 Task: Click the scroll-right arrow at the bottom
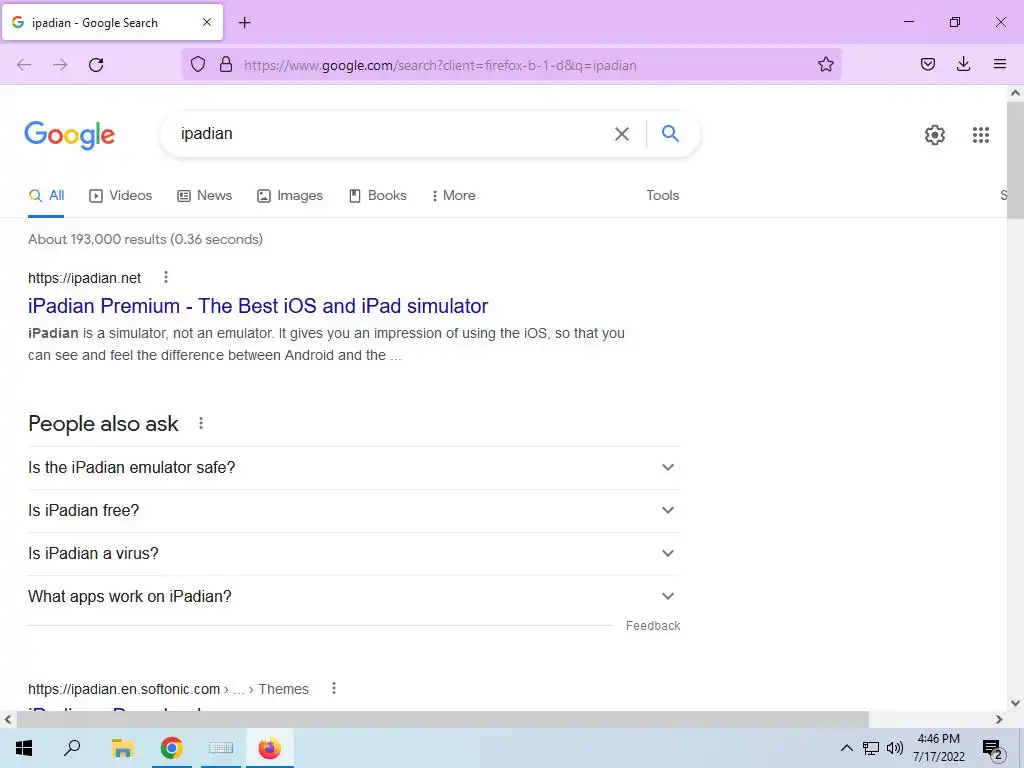coord(999,719)
